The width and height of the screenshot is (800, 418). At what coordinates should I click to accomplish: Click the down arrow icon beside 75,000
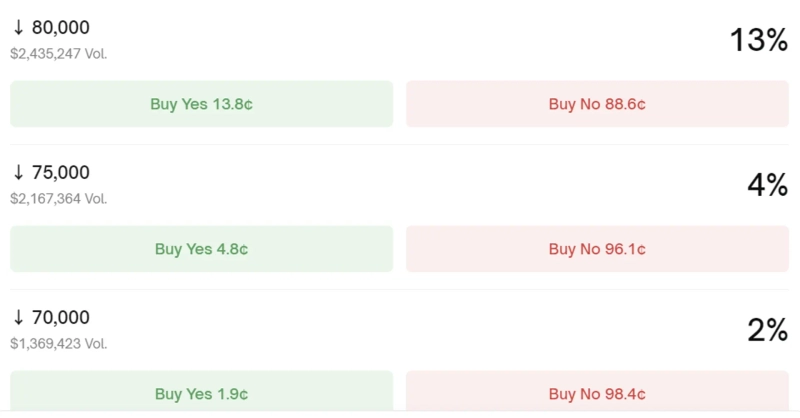coord(18,173)
